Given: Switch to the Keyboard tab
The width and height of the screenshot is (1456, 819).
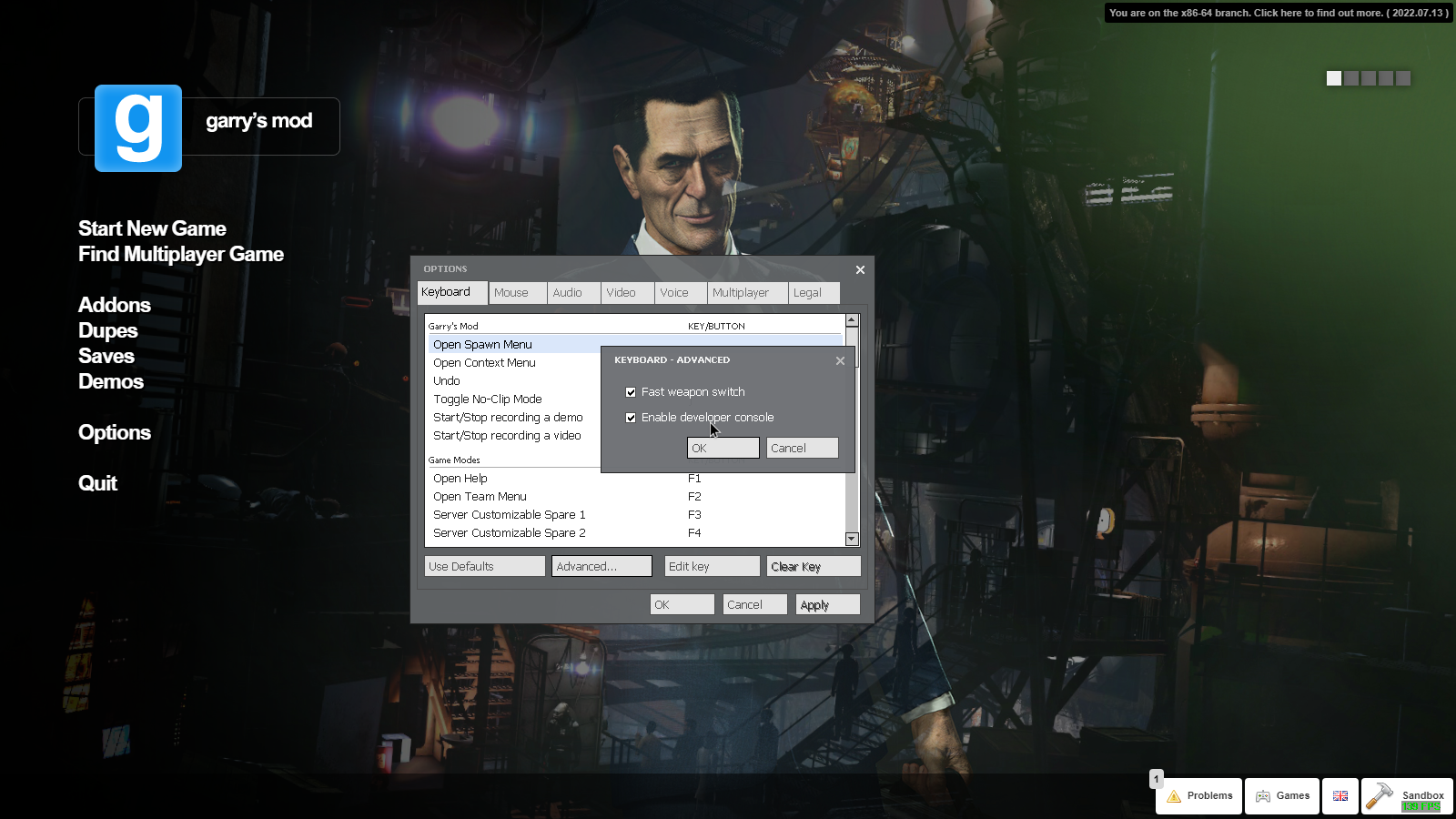Looking at the screenshot, I should pos(452,292).
